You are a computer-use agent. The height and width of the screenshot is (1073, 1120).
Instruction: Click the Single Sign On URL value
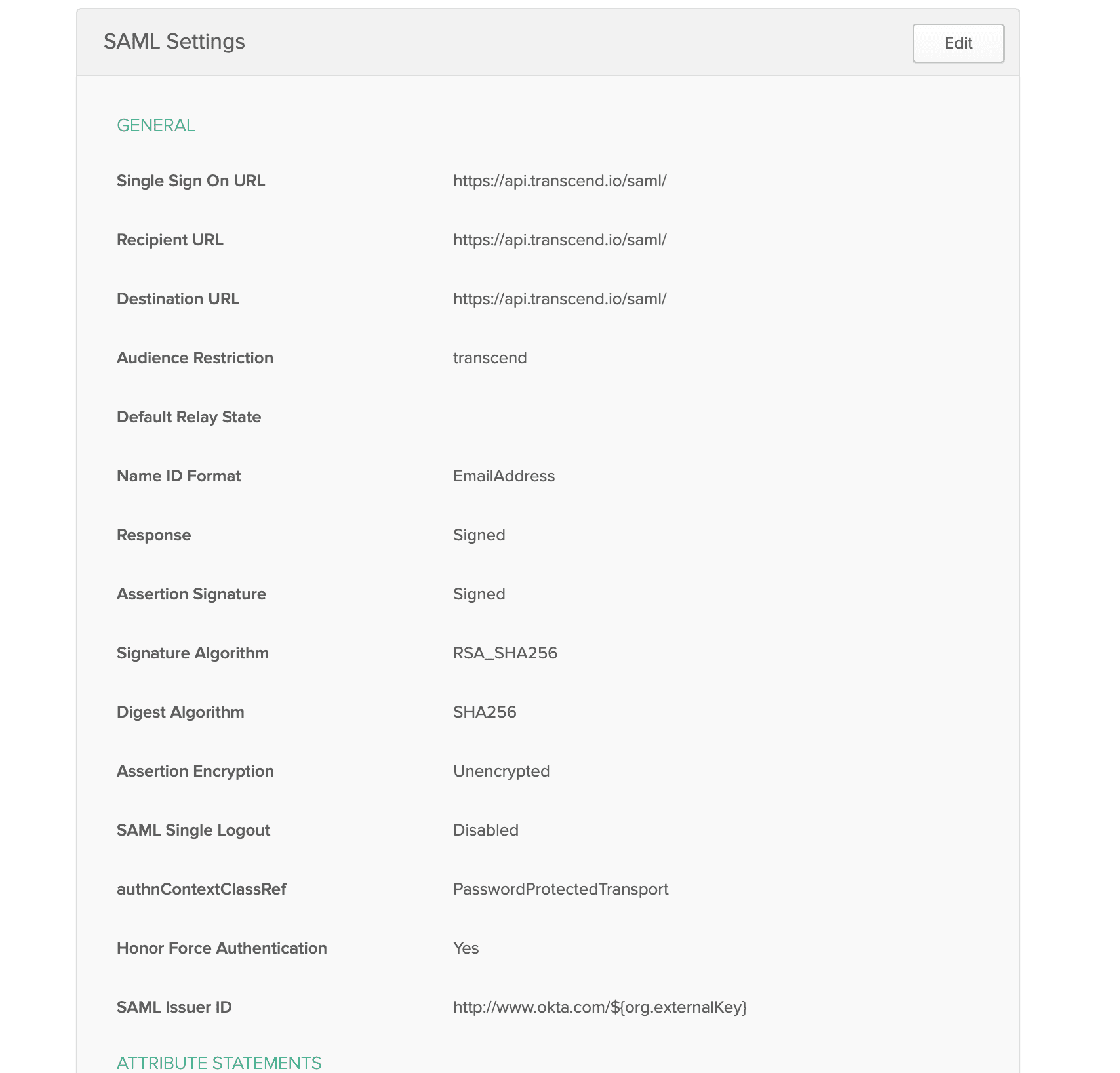click(559, 181)
